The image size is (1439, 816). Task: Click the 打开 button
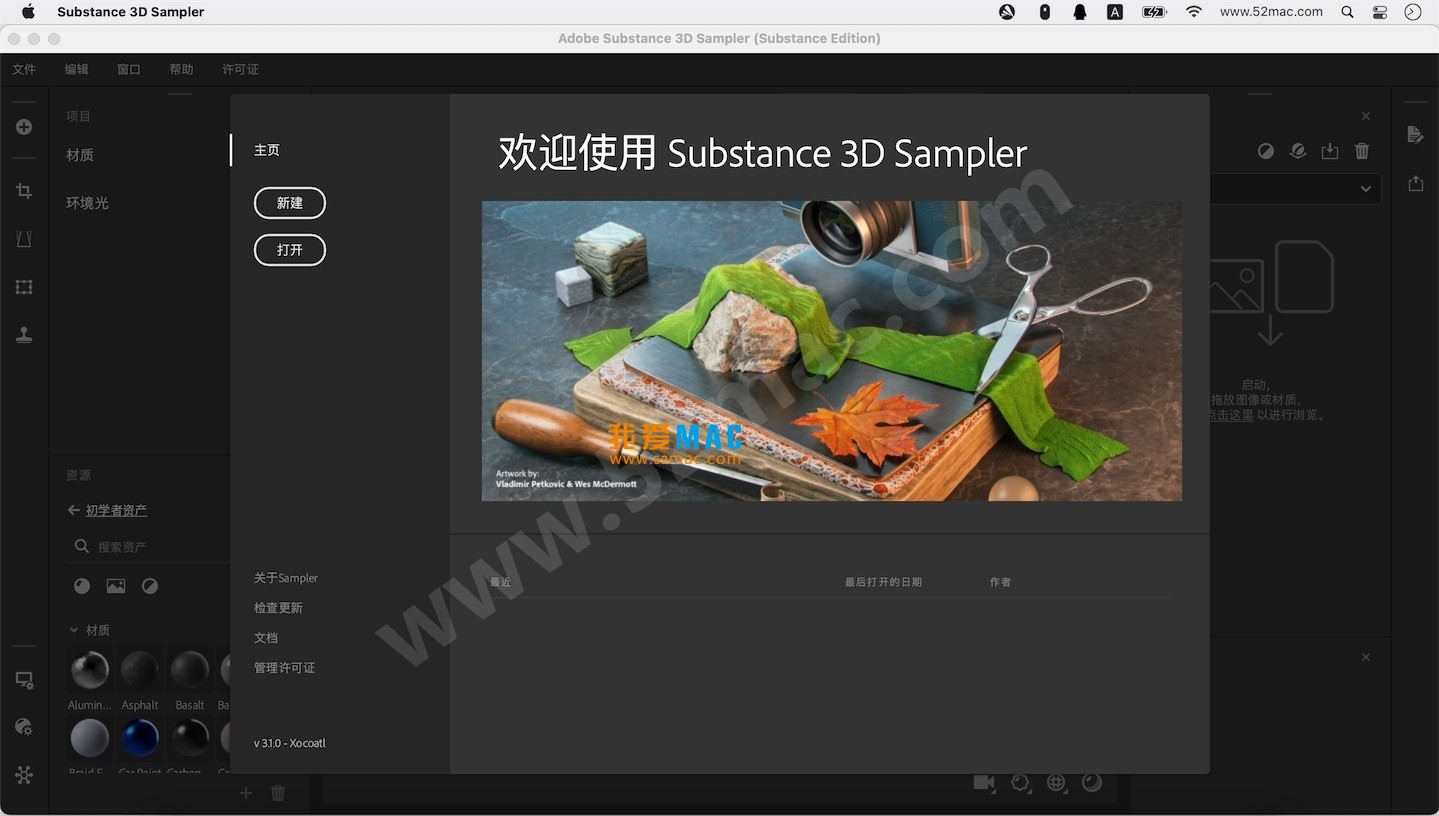[x=290, y=250]
